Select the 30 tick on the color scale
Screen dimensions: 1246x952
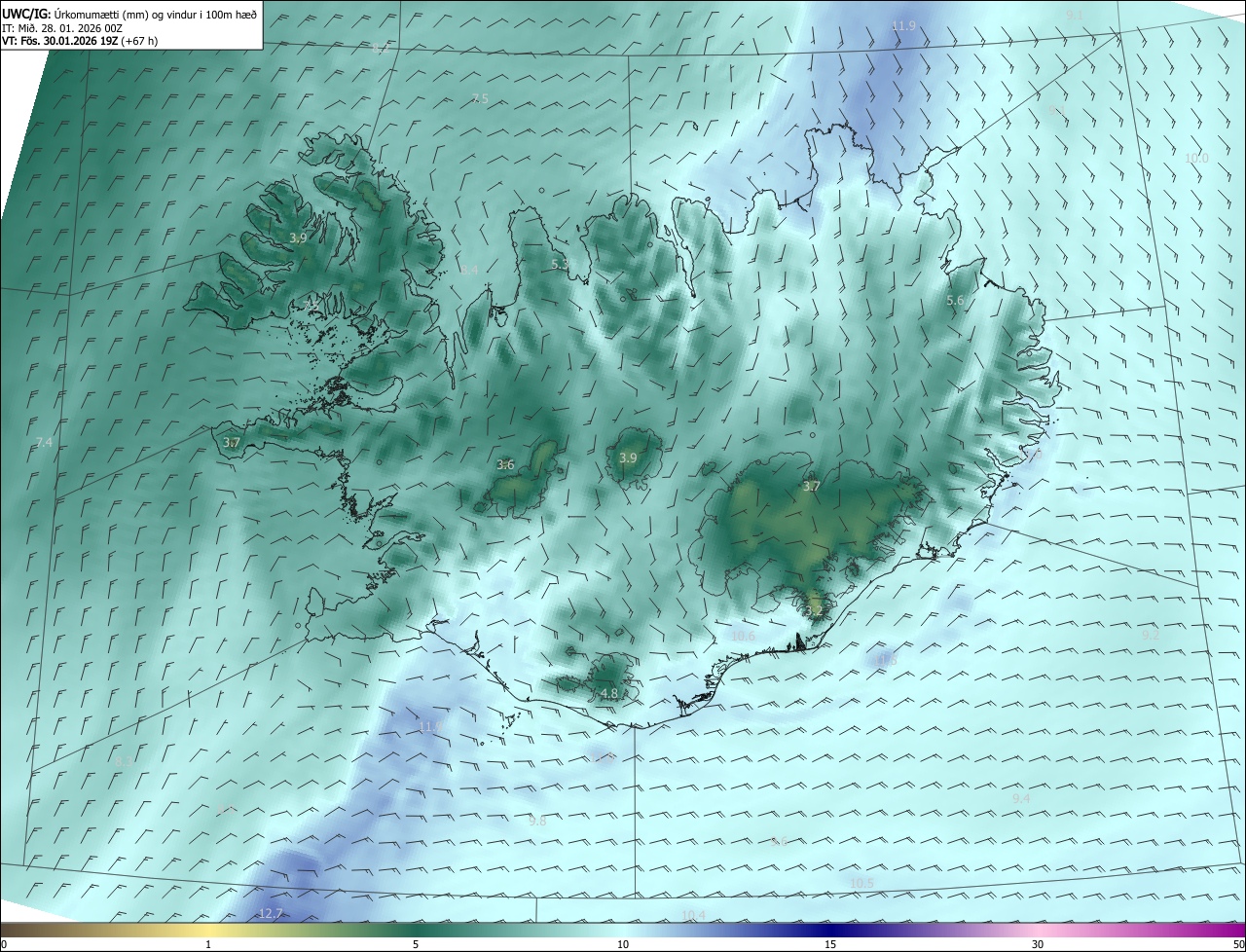tap(1038, 945)
